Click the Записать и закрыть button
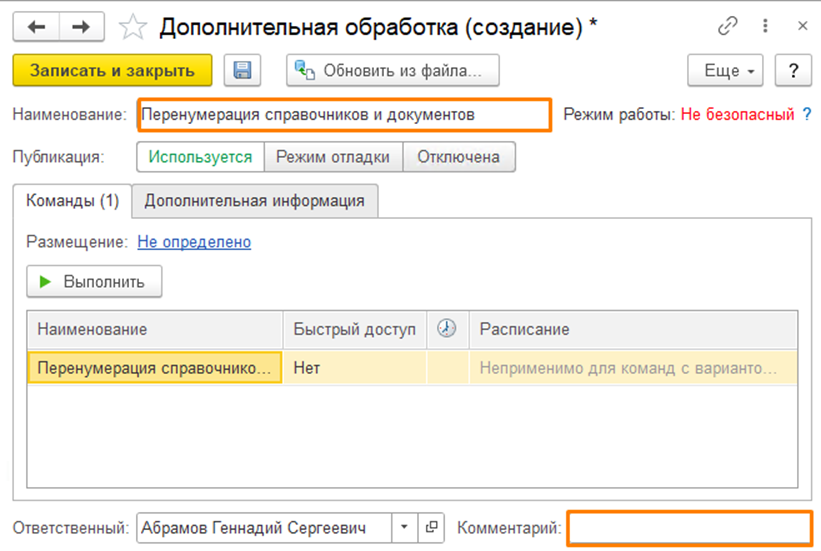The image size is (821, 551). click(112, 71)
